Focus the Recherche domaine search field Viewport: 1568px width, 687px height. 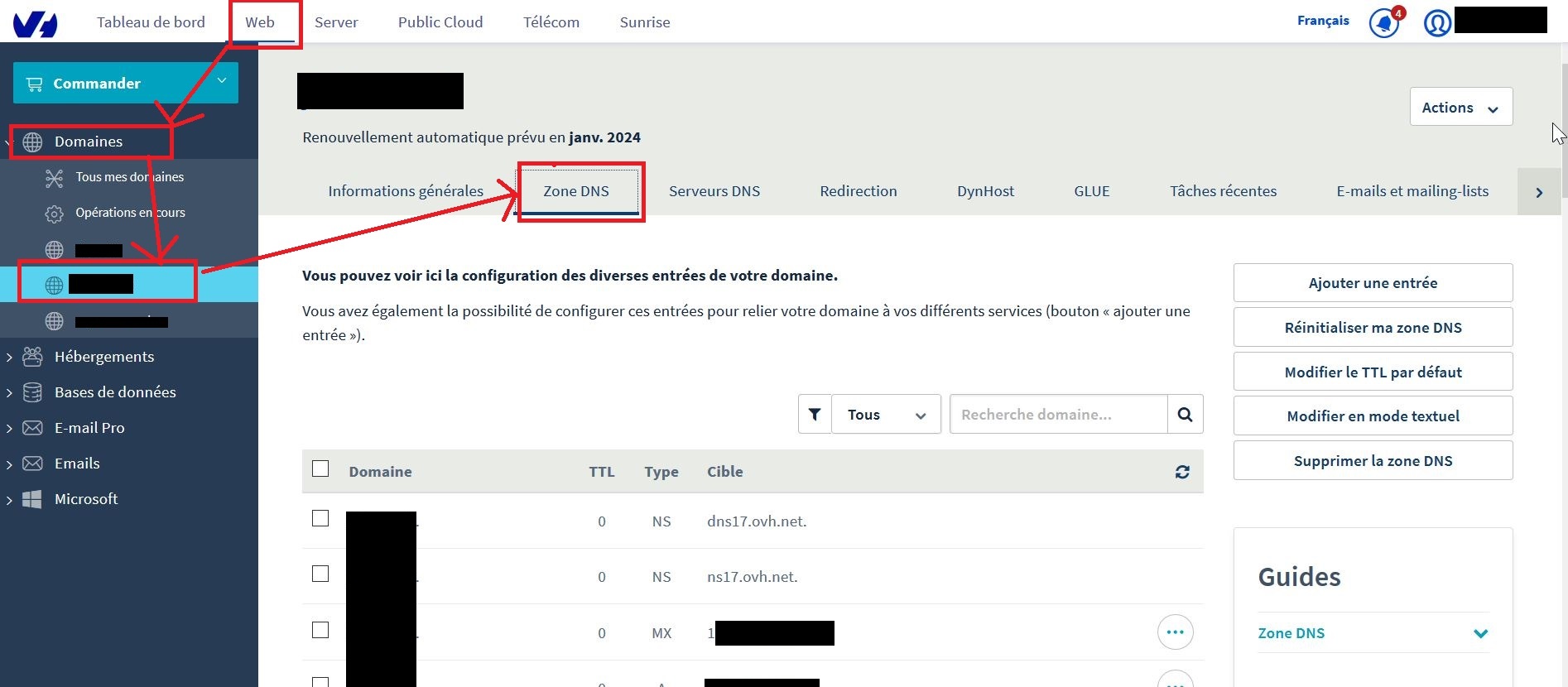[1058, 415]
